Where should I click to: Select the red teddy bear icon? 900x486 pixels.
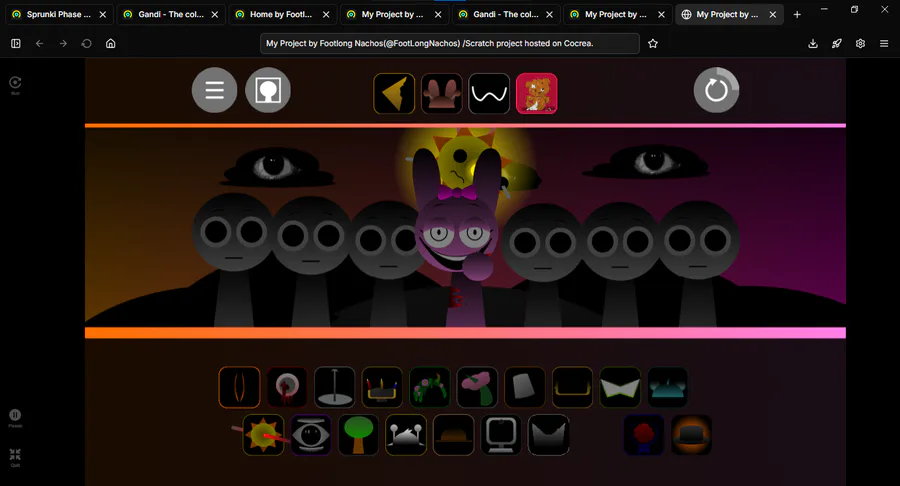click(x=537, y=94)
